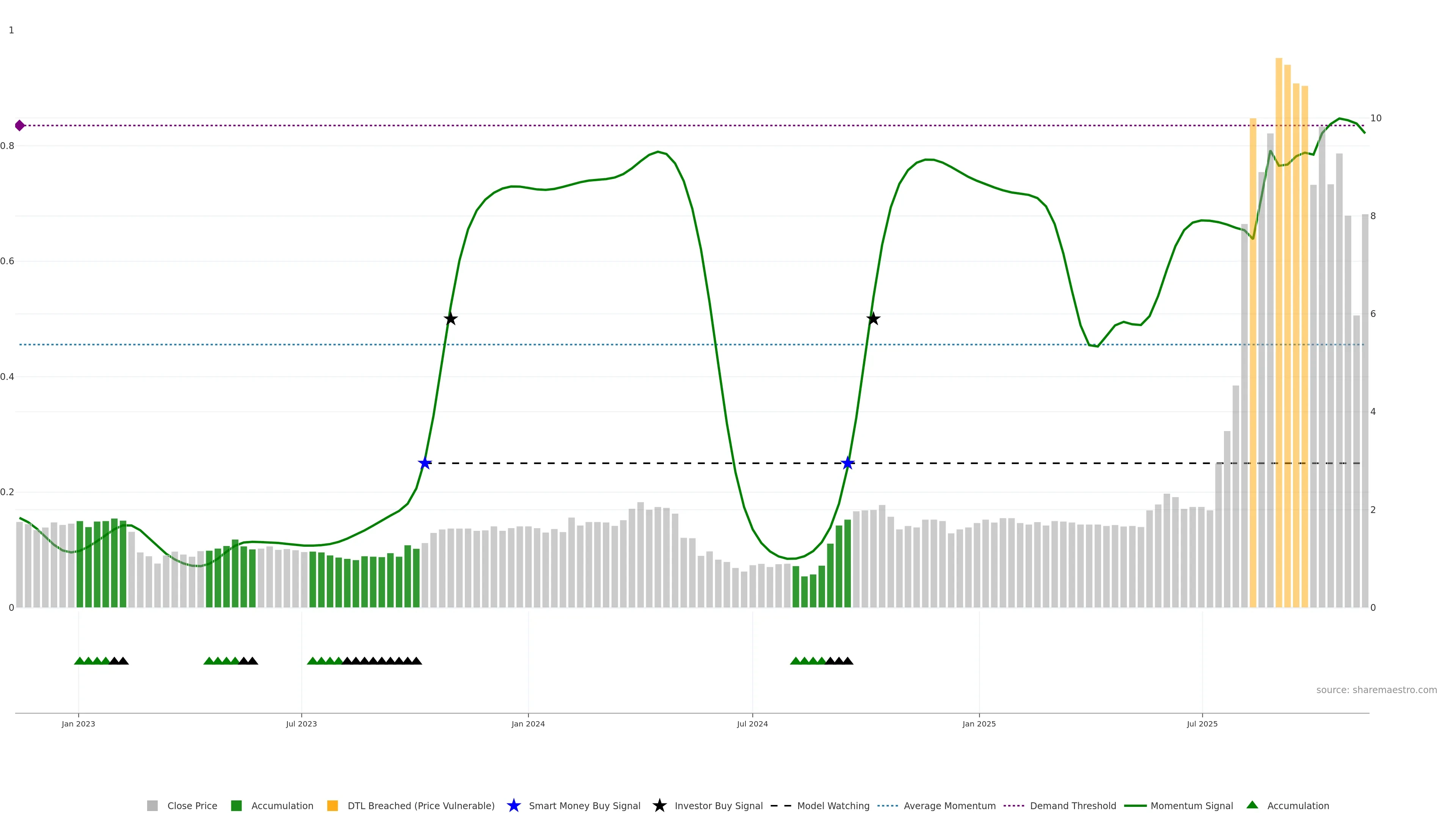Viewport: 1456px width, 819px height.
Task: Click the Jan 2024 x-axis label
Action: tap(528, 723)
